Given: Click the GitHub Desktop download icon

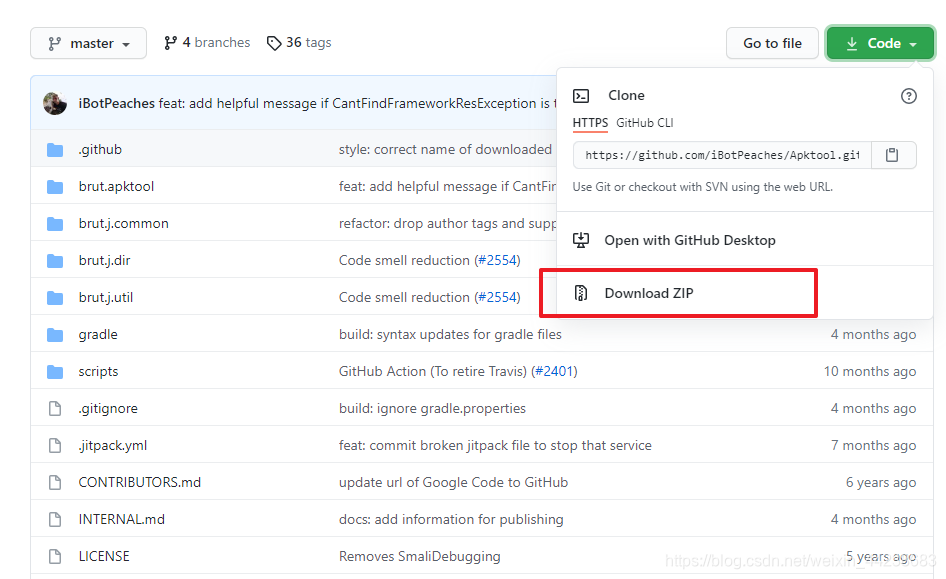Looking at the screenshot, I should 581,240.
